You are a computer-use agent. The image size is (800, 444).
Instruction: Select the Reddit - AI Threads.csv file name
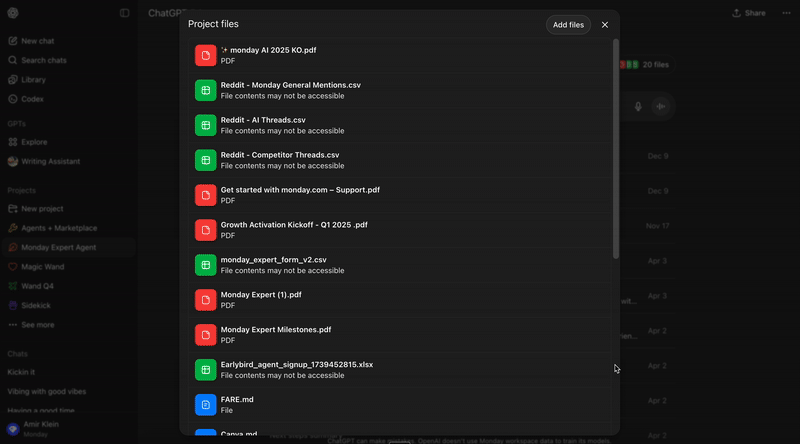(x=263, y=120)
